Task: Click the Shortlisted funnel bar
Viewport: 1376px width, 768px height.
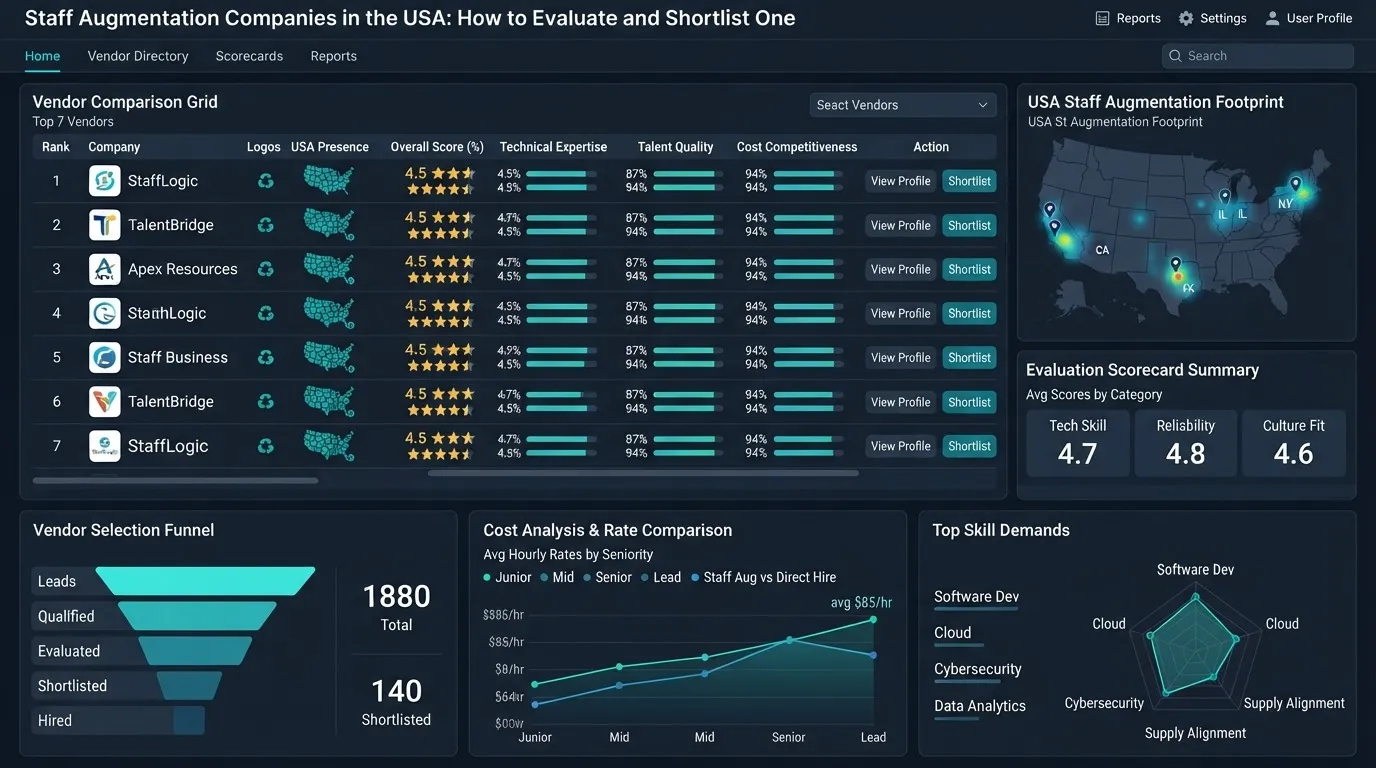Action: pos(189,685)
